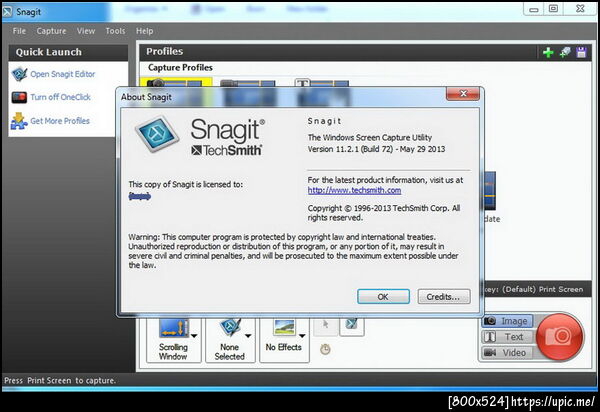The height and width of the screenshot is (412, 600).
Task: Click the Capture Profiles heading
Action: (x=180, y=67)
